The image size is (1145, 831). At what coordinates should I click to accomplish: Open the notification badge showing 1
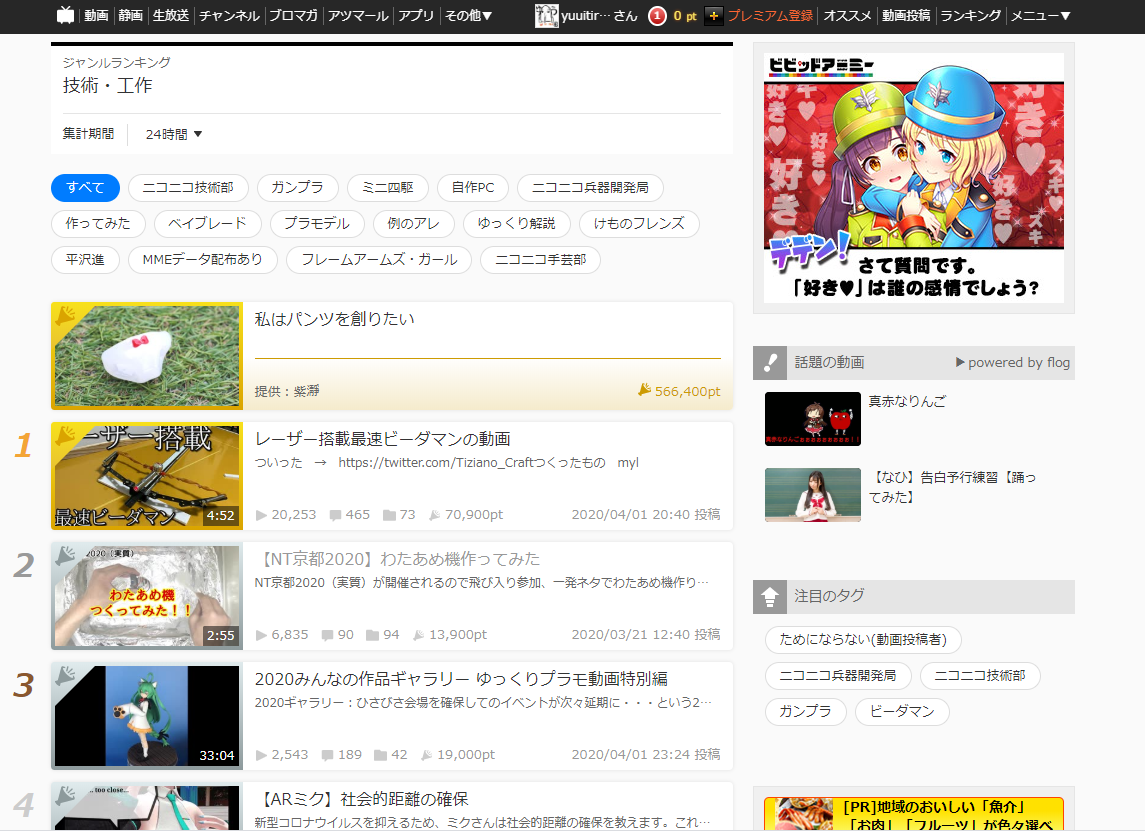657,15
